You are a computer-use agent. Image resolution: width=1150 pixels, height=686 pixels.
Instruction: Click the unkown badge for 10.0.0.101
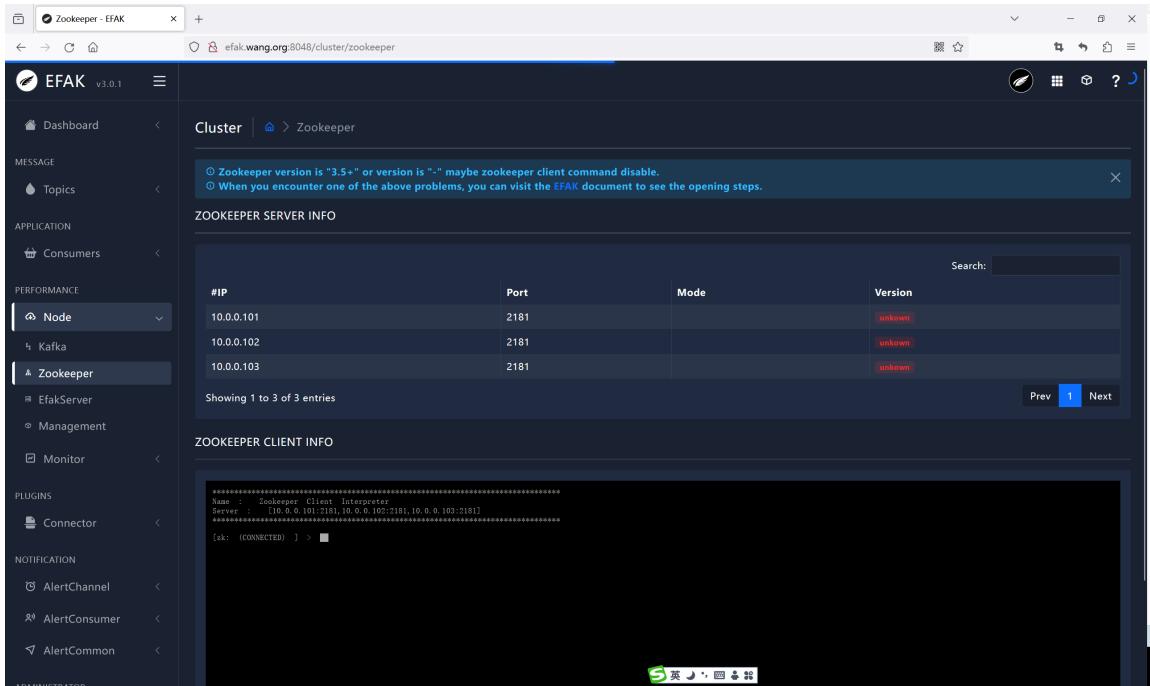coord(894,318)
